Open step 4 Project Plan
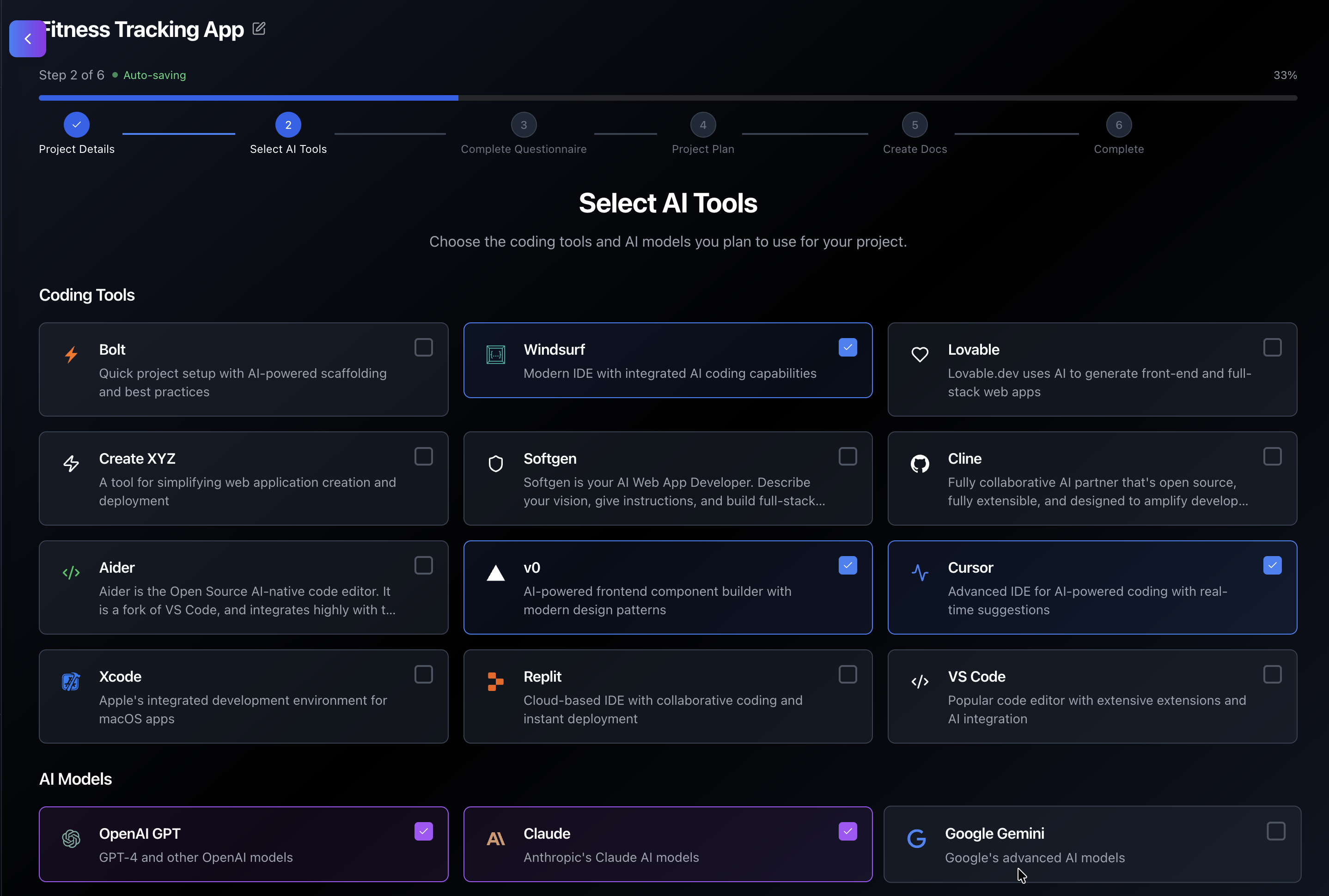 coord(703,125)
